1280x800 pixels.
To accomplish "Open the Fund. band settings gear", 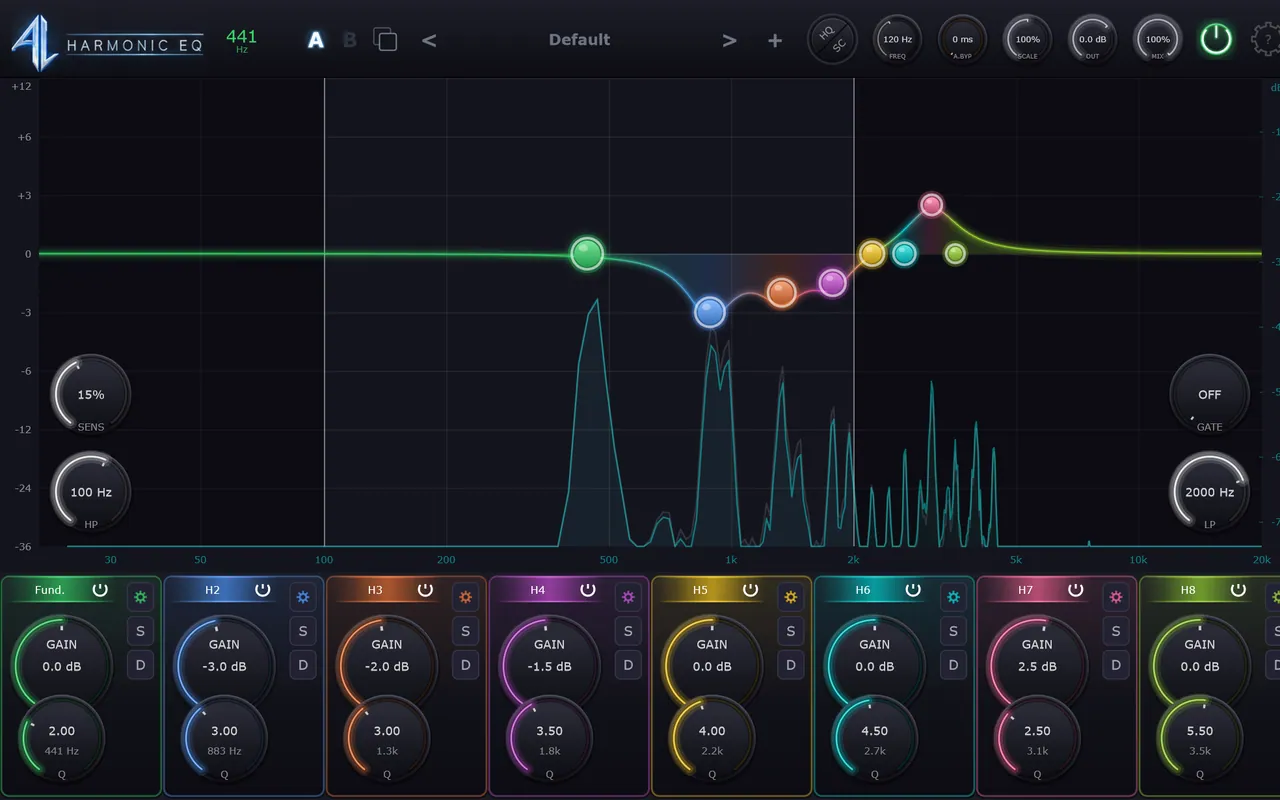I will tap(141, 598).
